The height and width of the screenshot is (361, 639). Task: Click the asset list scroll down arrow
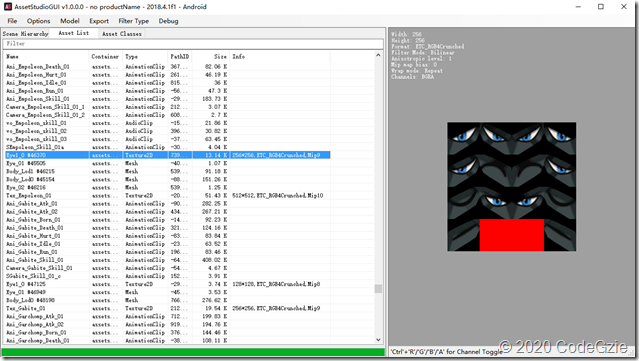pos(378,340)
